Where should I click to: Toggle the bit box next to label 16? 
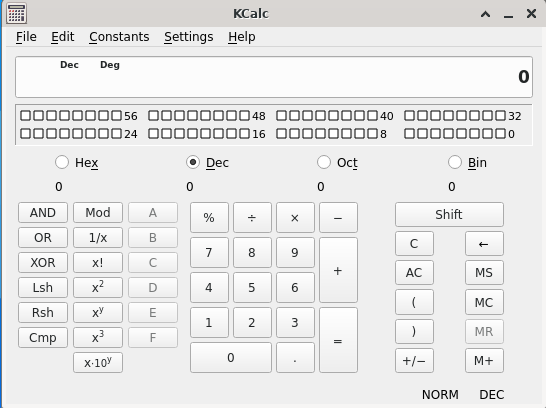[244, 133]
